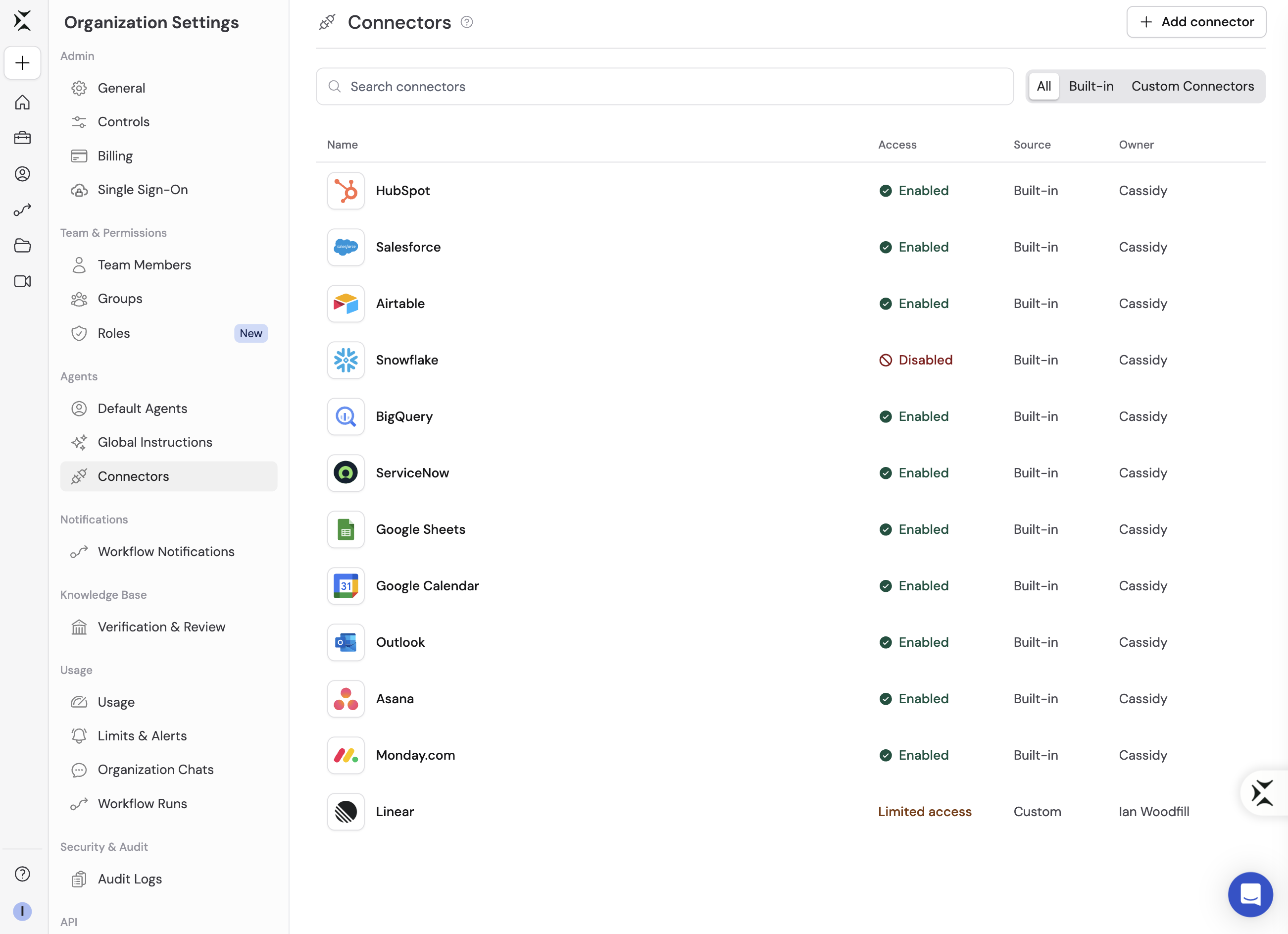Click the Access column header
Viewport: 1288px width, 934px height.
click(x=897, y=145)
